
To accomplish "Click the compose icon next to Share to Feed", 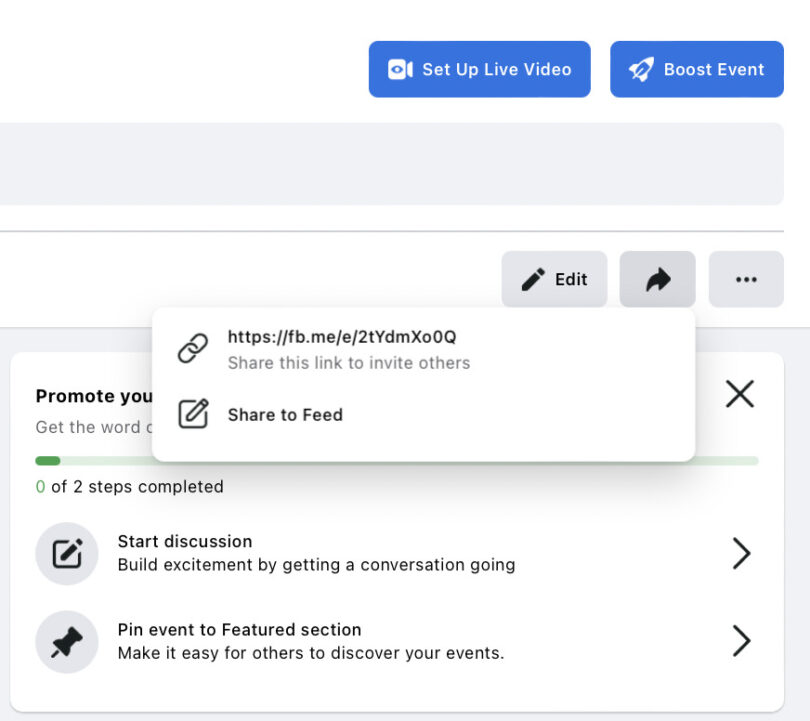I will tap(192, 414).
